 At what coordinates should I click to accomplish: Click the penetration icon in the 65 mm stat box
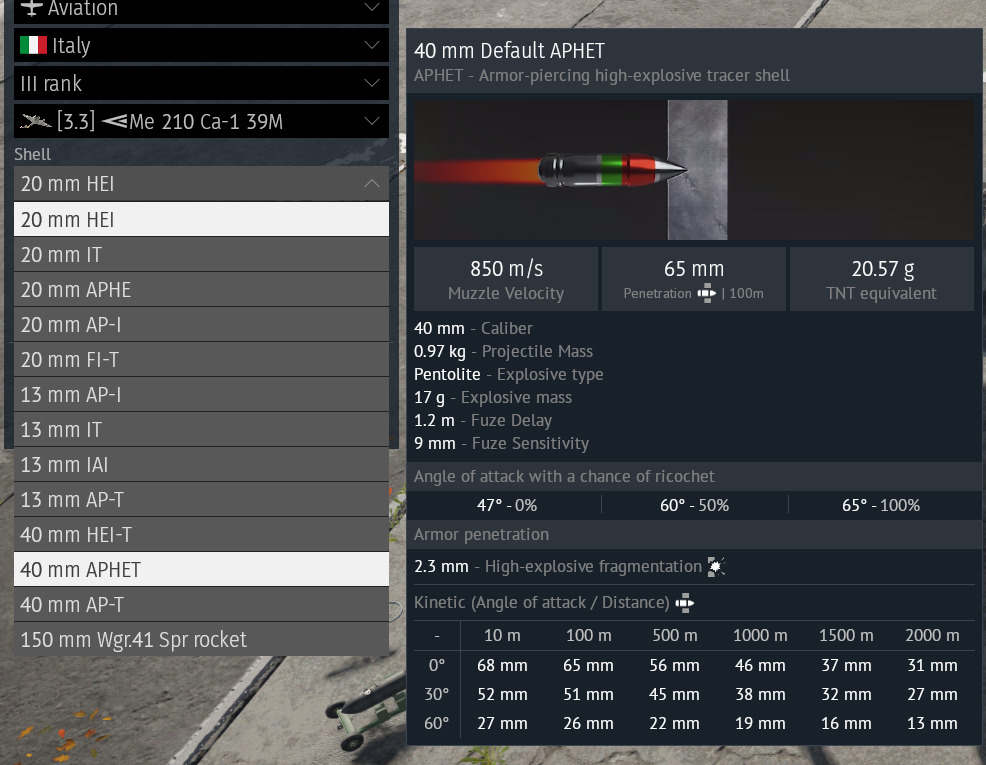706,294
